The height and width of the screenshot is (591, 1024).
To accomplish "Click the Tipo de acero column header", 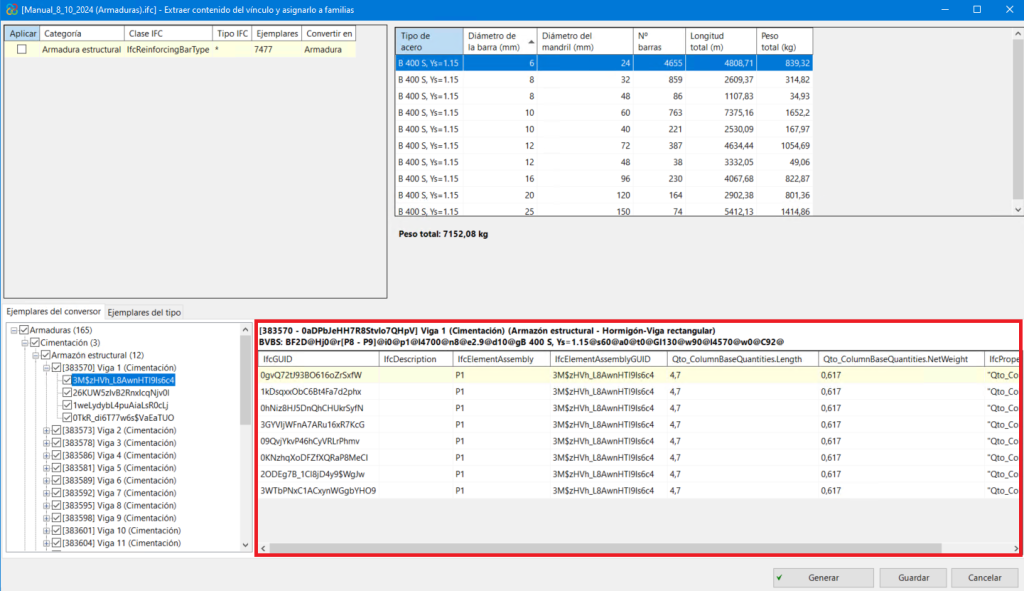I will tap(429, 41).
